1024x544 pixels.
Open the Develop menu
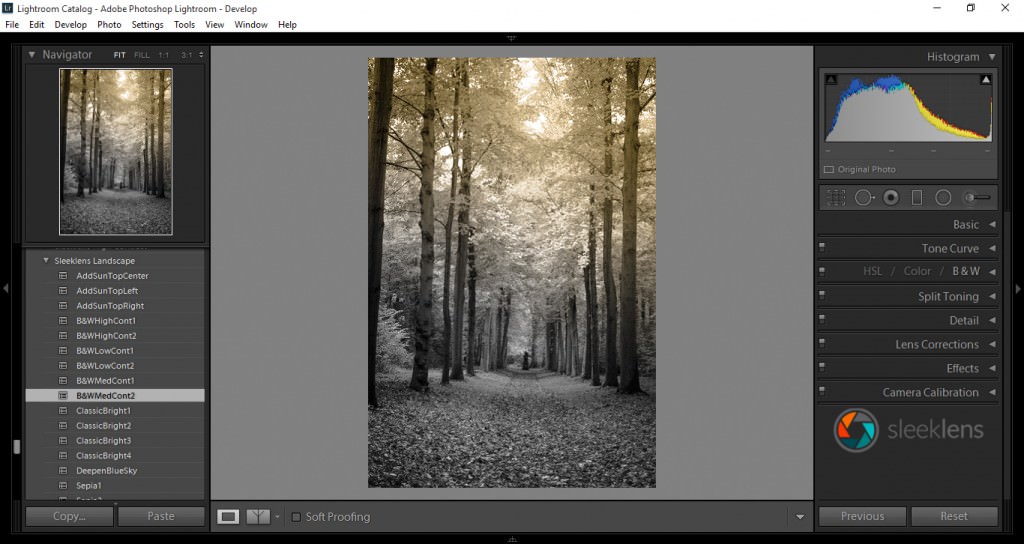pyautogui.click(x=71, y=24)
